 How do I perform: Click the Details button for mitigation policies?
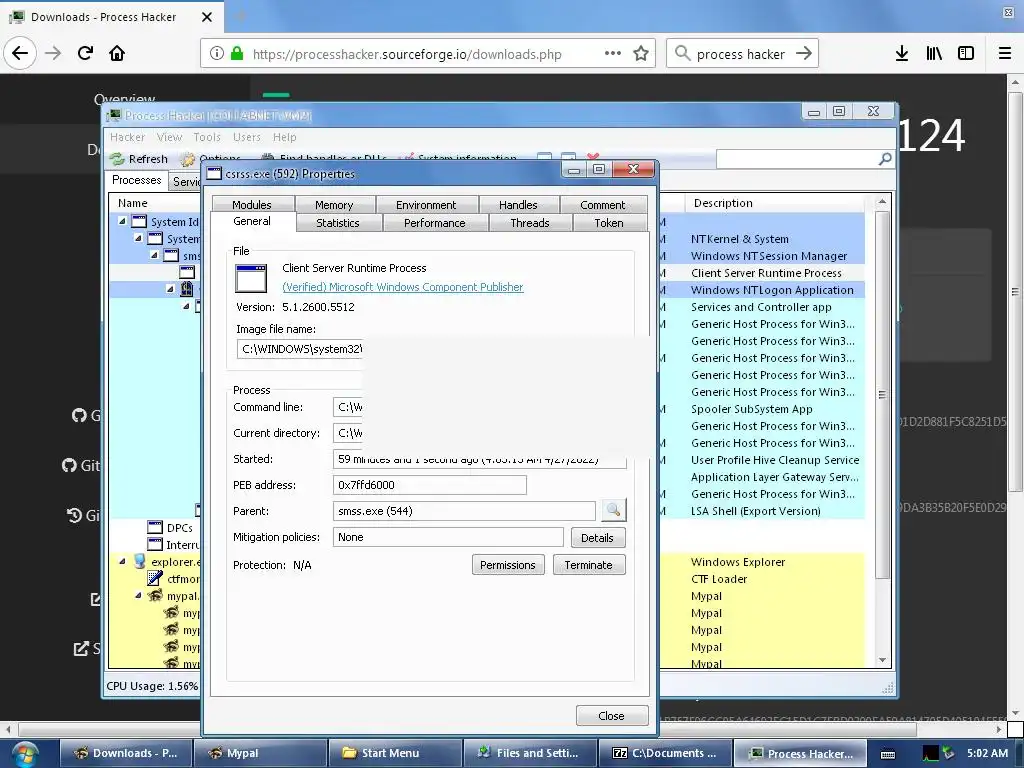pos(598,537)
